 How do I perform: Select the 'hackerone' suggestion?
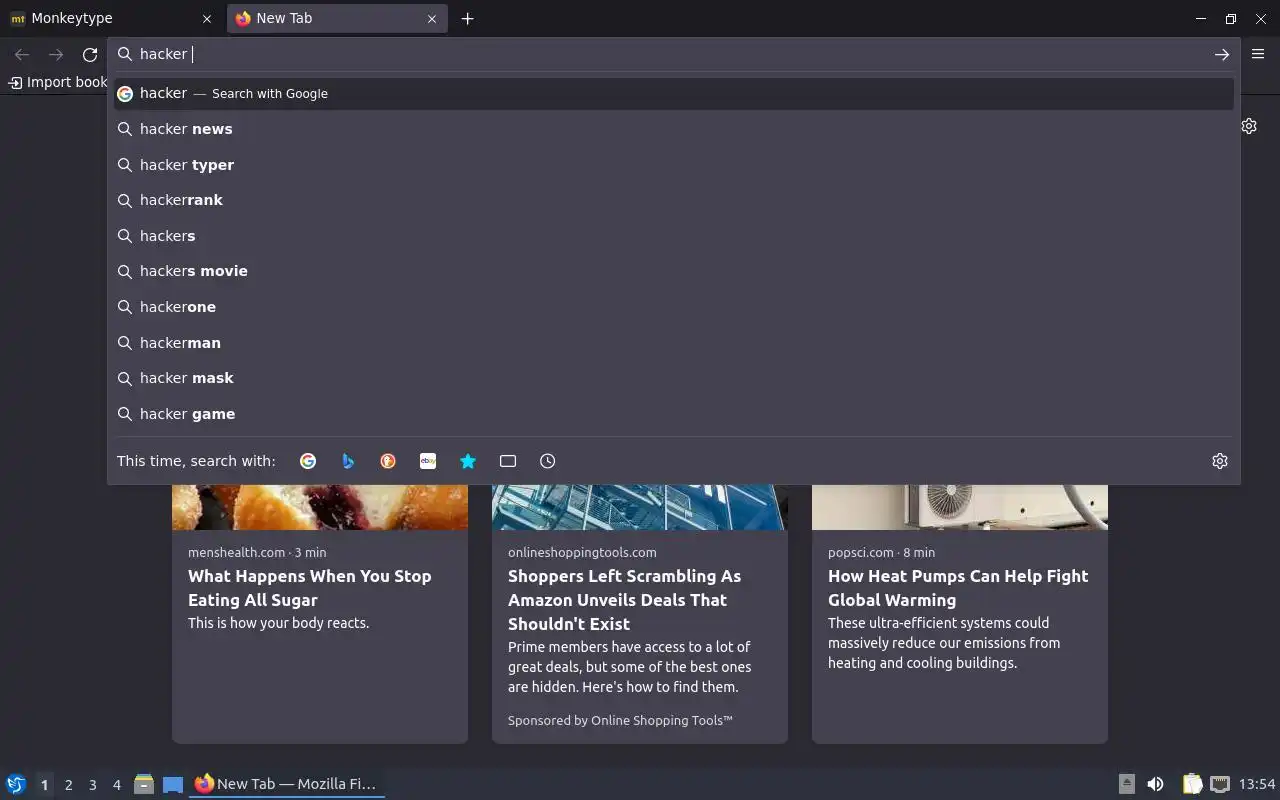[673, 307]
